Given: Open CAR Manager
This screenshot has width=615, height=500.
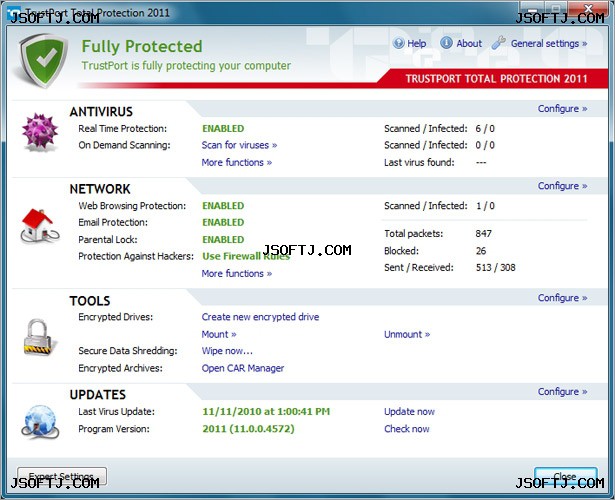Looking at the screenshot, I should point(243,368).
